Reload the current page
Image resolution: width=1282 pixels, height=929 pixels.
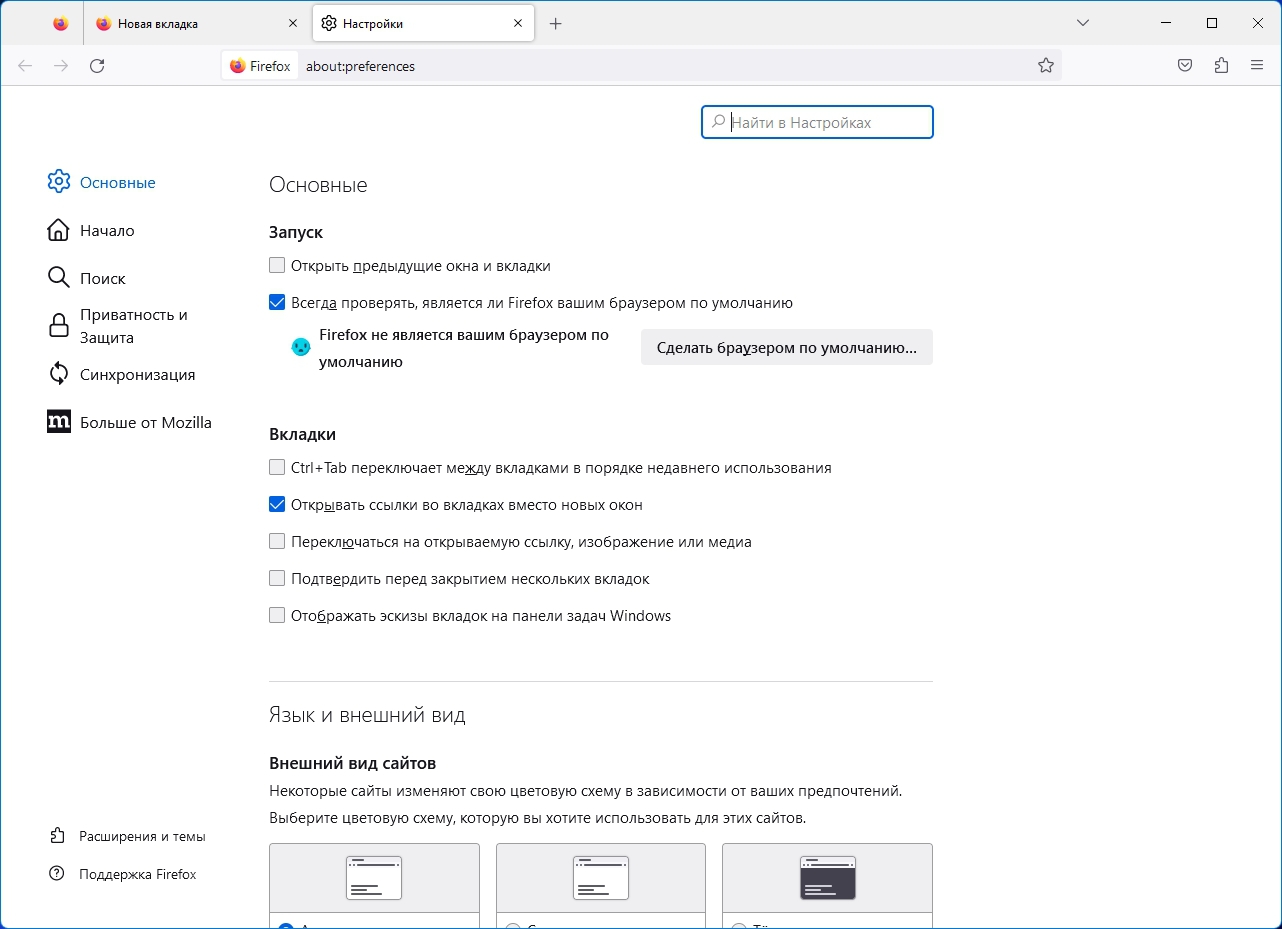pos(97,66)
